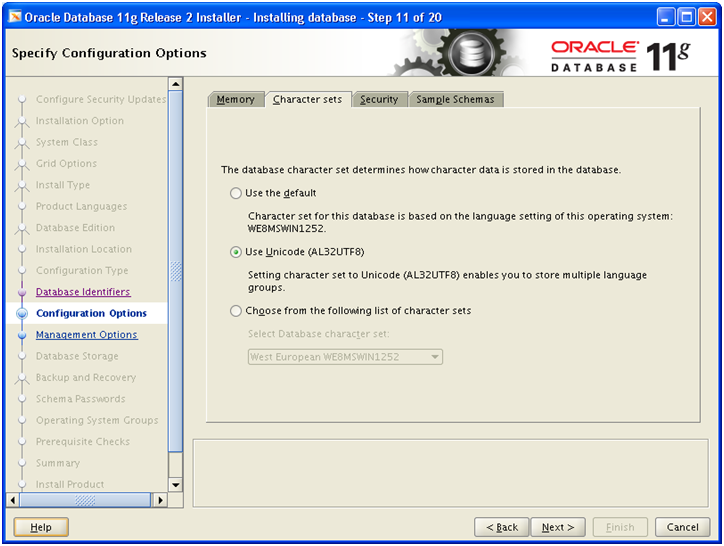Click the Prerequisite Checks step text

(83, 441)
